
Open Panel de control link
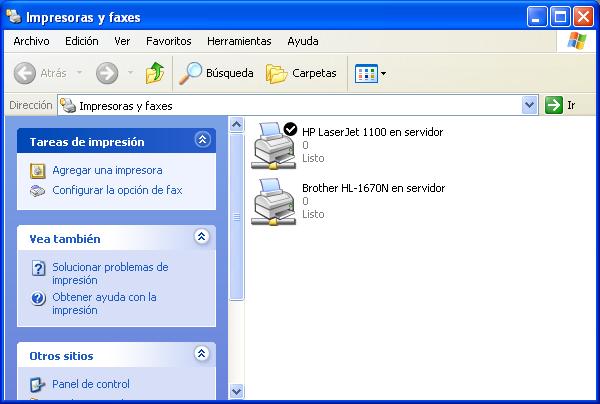point(90,384)
